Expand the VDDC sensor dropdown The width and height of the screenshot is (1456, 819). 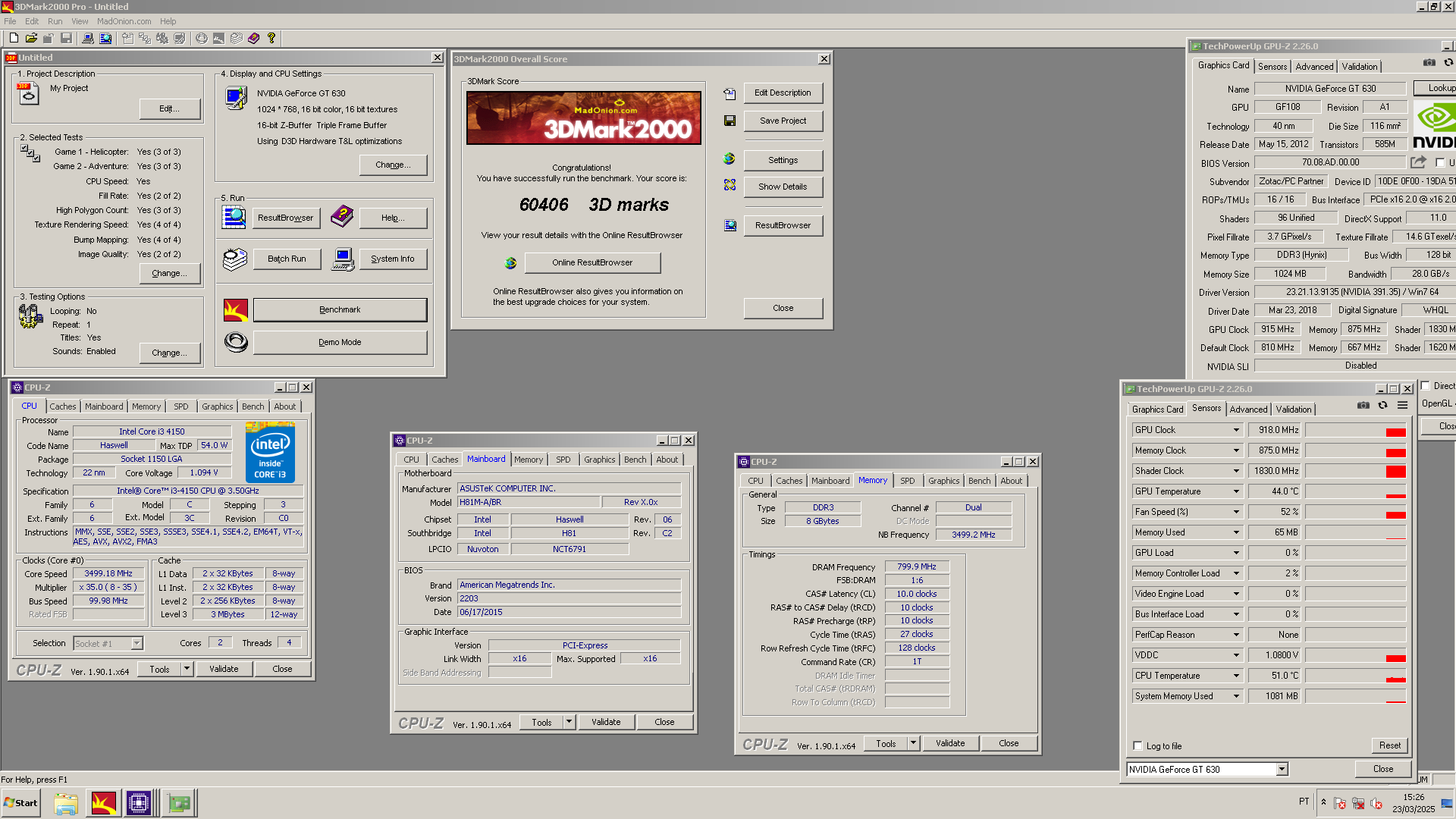[x=1235, y=655]
